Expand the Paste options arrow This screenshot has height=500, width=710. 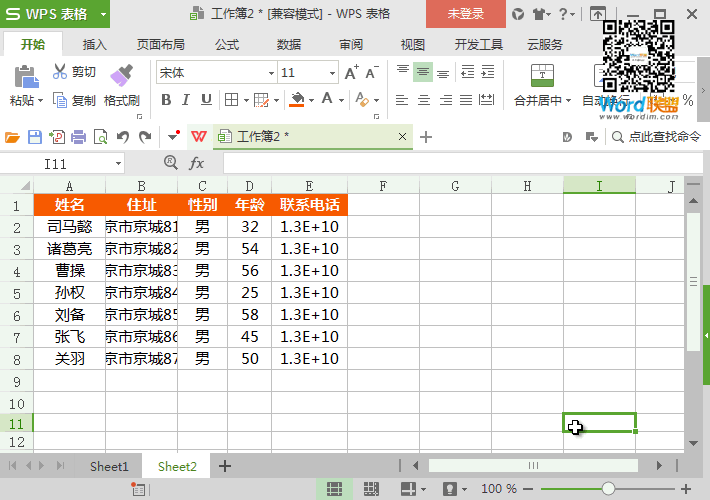40,101
